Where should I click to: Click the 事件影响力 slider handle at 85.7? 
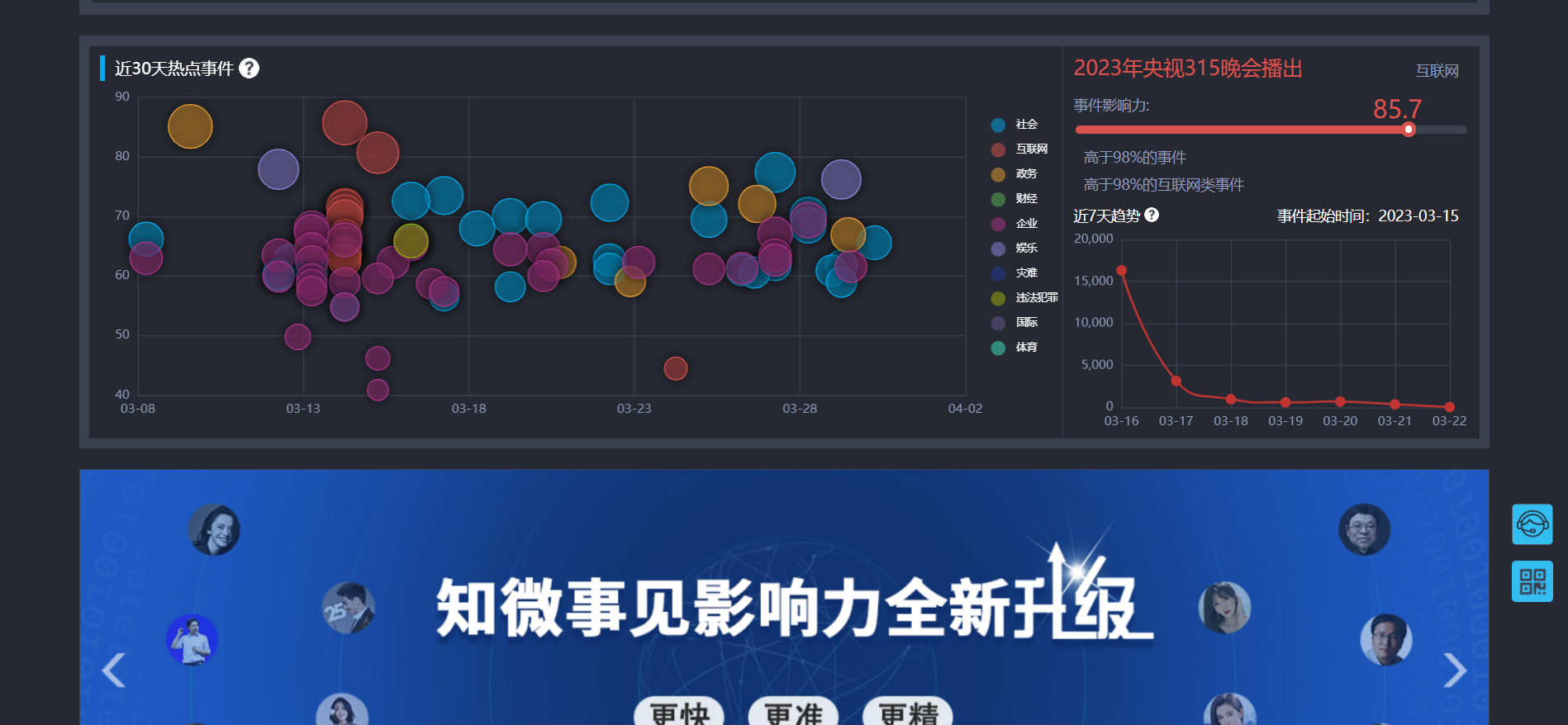pos(1409,130)
